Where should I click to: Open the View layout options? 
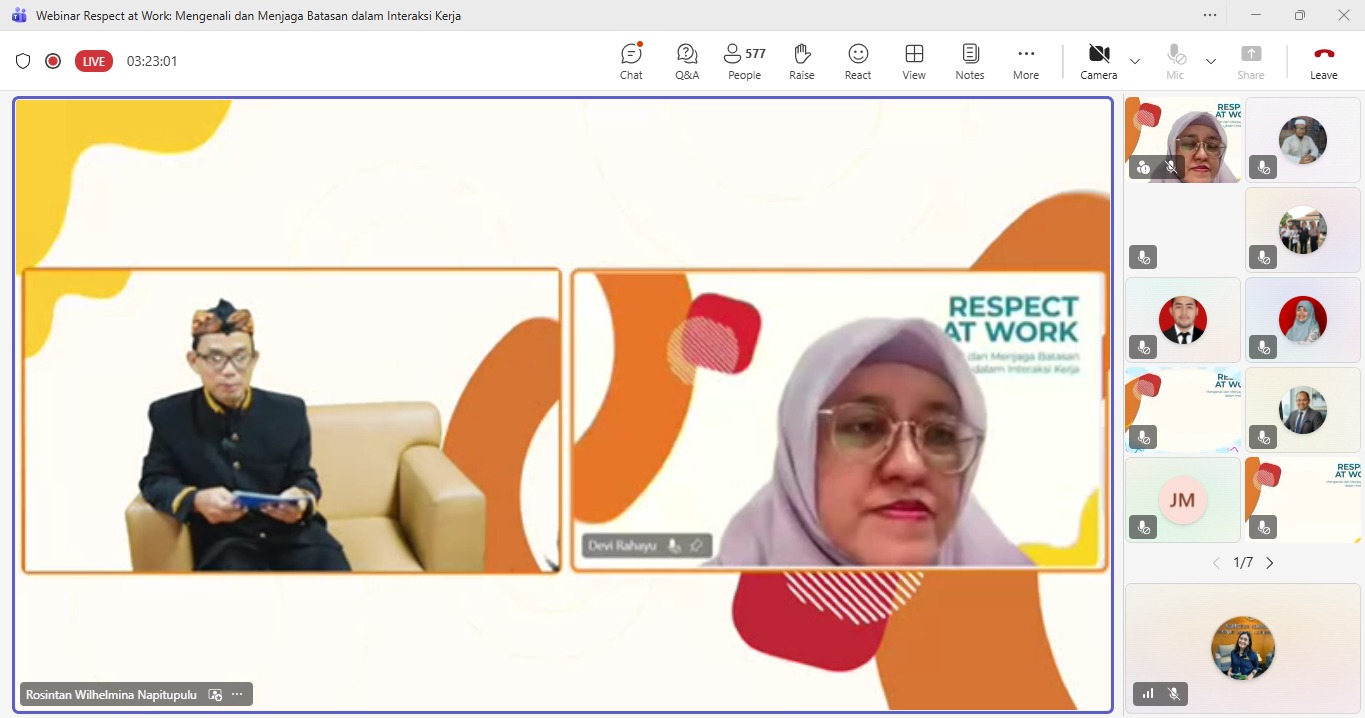click(913, 61)
